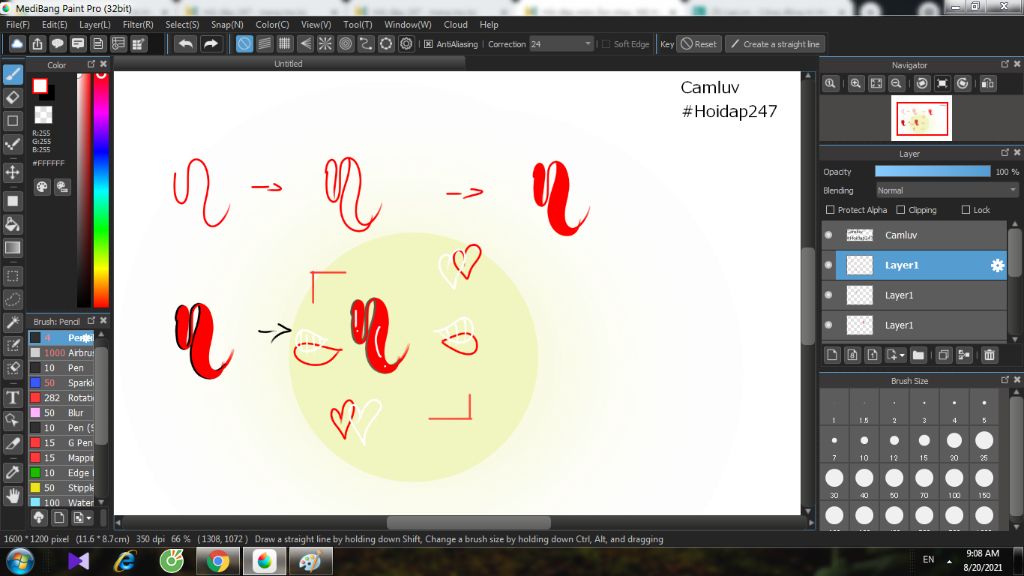Open snap settings gear
The width and height of the screenshot is (1024, 576).
click(x=406, y=44)
